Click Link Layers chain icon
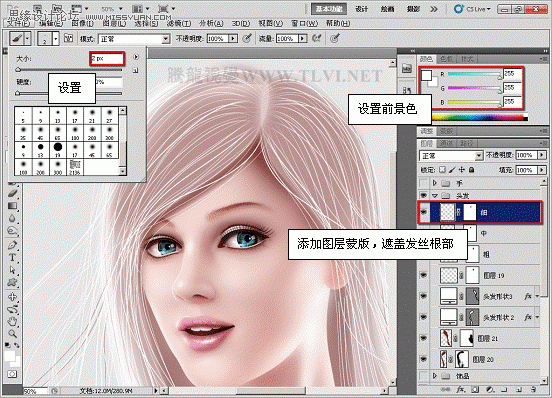This screenshot has height=398, width=552. click(x=445, y=390)
